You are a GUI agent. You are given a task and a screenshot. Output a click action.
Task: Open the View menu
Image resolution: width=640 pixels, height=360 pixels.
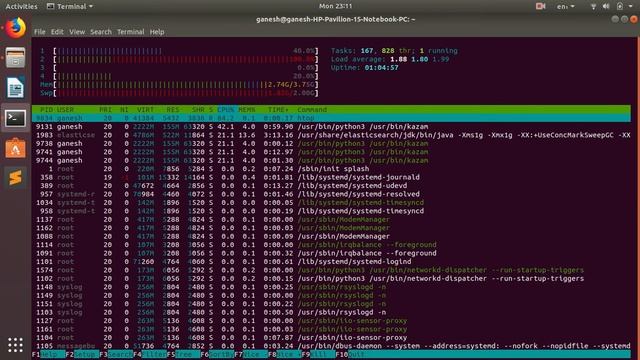click(x=77, y=32)
